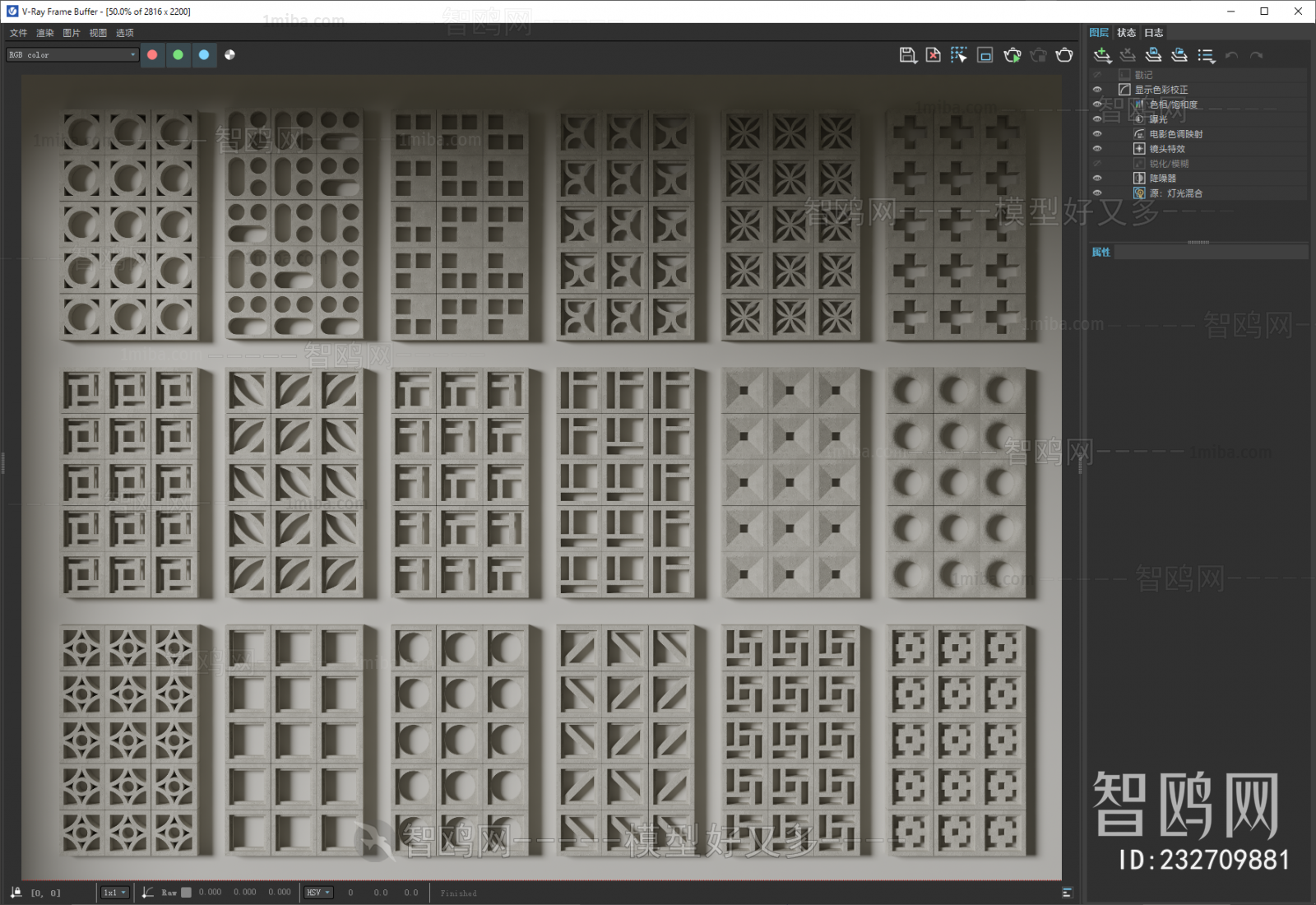The width and height of the screenshot is (1316, 905).
Task: Hide the 电影色调映射 layer
Action: pyautogui.click(x=1096, y=134)
